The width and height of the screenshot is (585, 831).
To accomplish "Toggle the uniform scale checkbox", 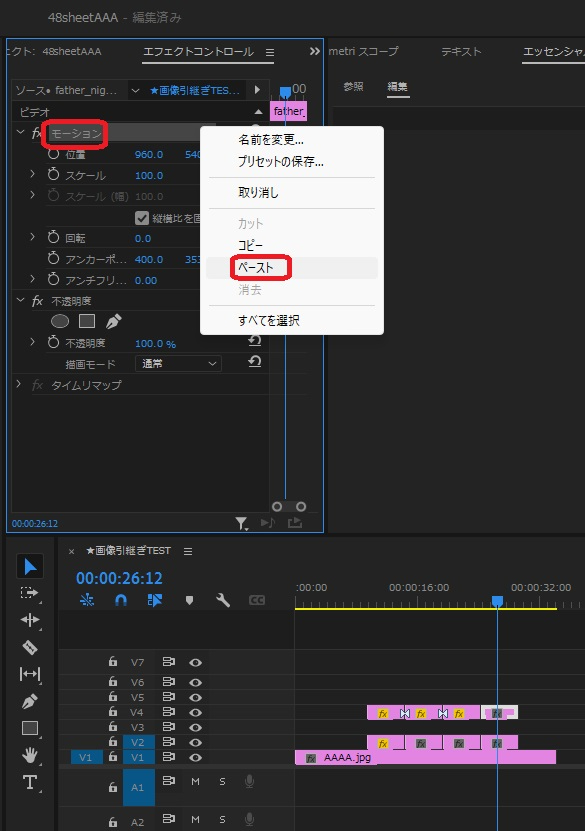I will pos(141,218).
